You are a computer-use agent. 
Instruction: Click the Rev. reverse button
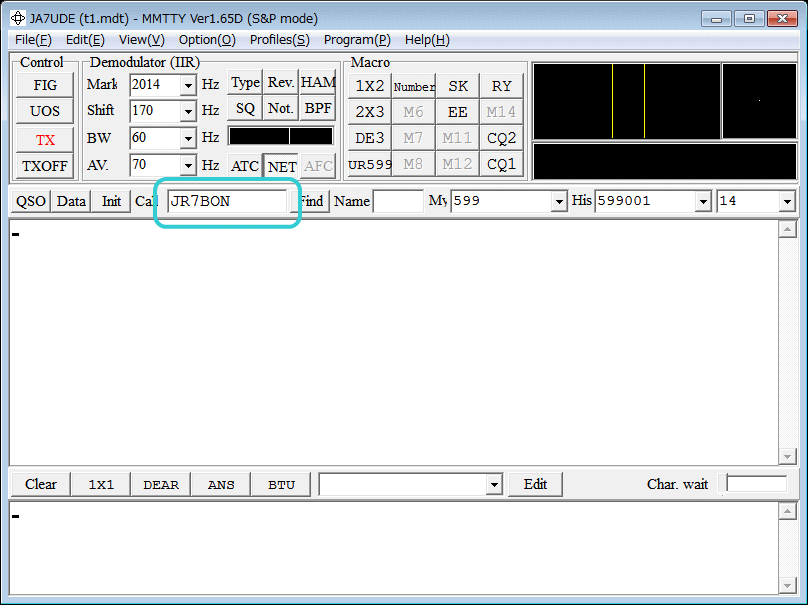(x=281, y=83)
